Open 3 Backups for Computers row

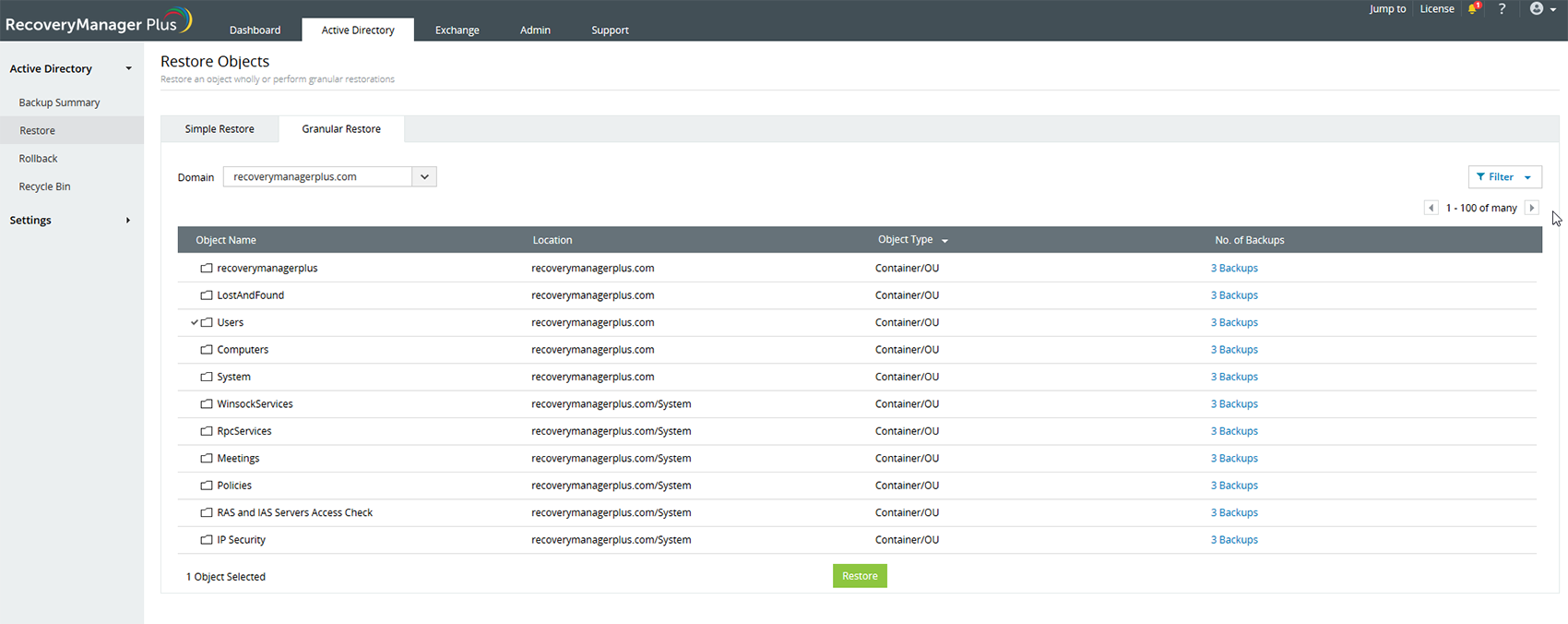tap(1234, 350)
